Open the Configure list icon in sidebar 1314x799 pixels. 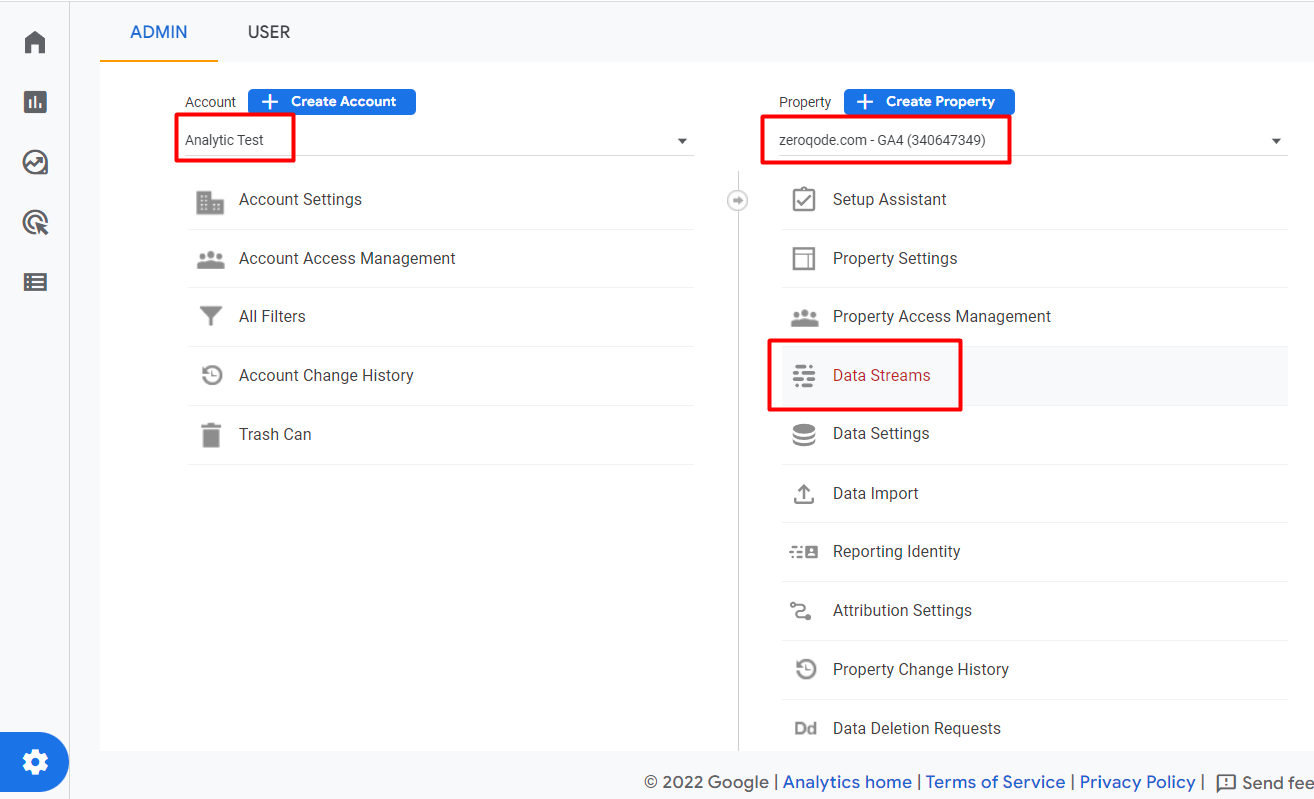pyautogui.click(x=35, y=282)
